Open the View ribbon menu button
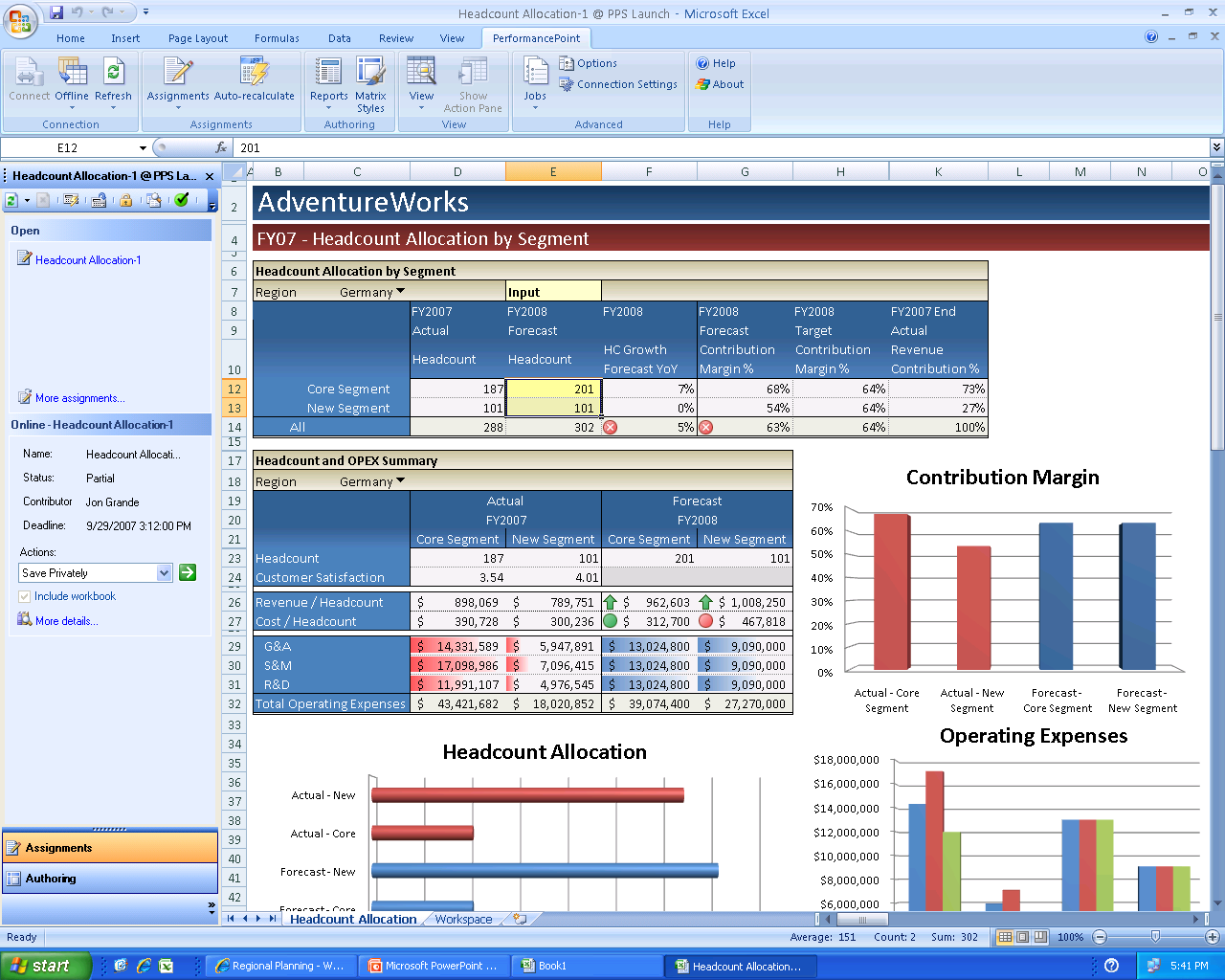 coord(421,83)
